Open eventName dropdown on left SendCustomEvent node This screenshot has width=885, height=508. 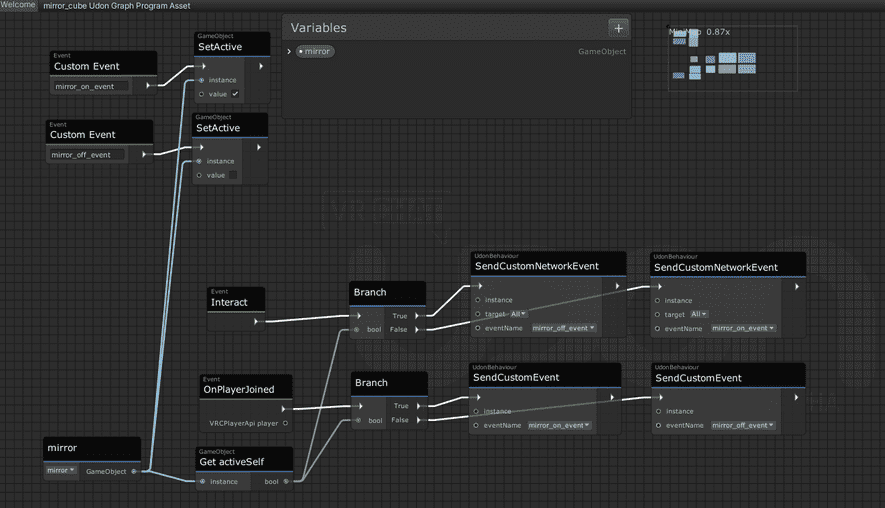(559, 425)
